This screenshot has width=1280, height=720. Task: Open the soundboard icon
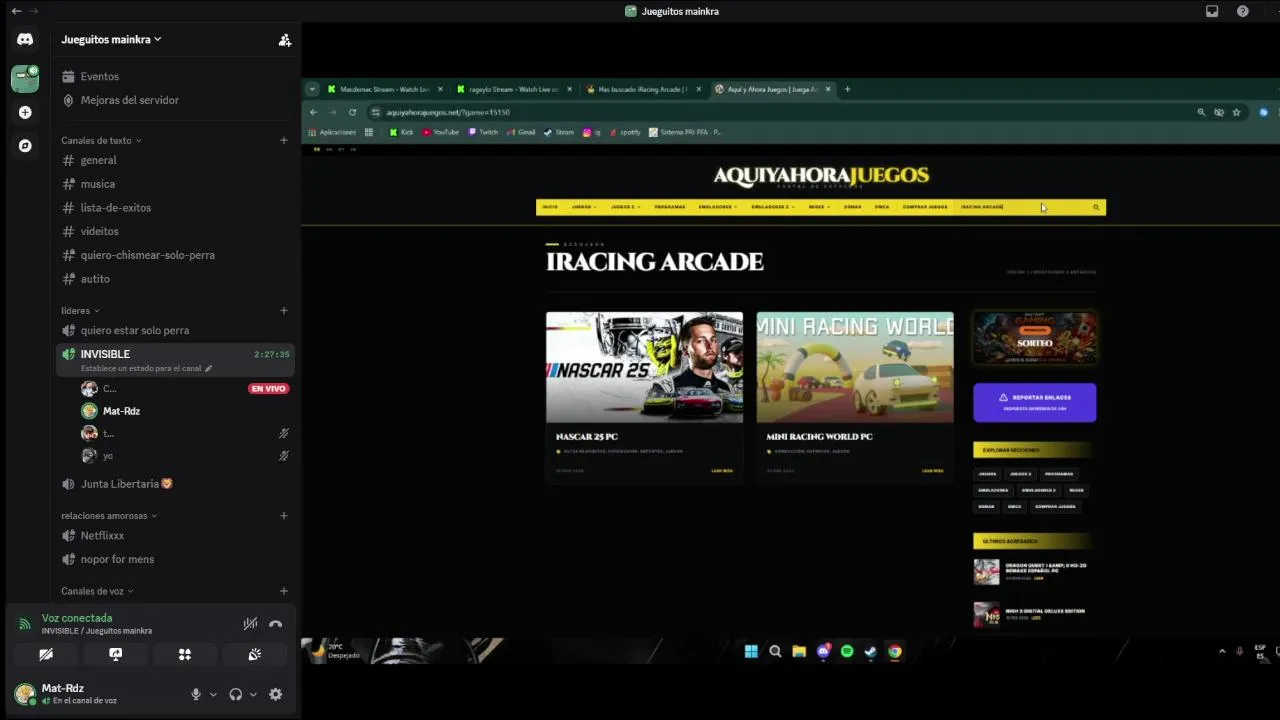coord(255,654)
